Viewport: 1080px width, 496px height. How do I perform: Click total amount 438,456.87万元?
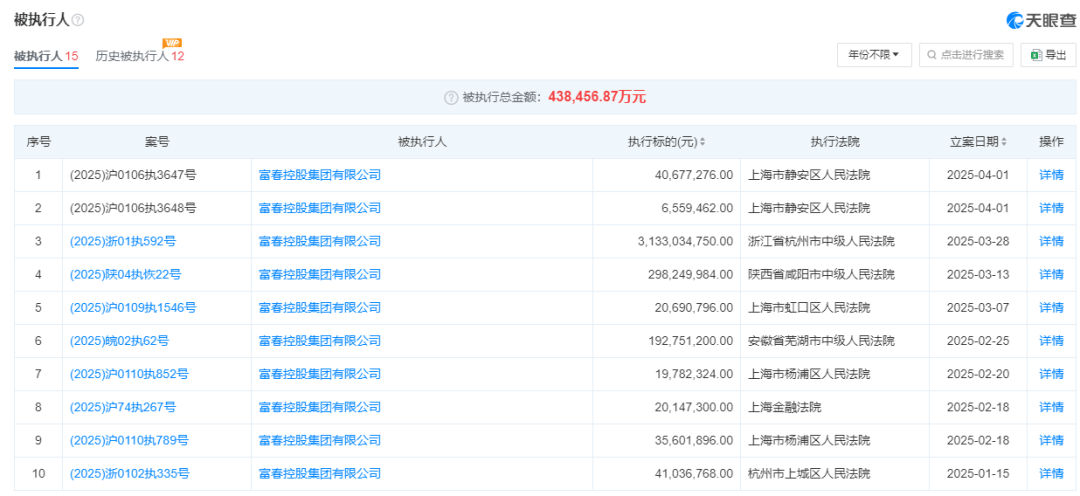(x=597, y=97)
